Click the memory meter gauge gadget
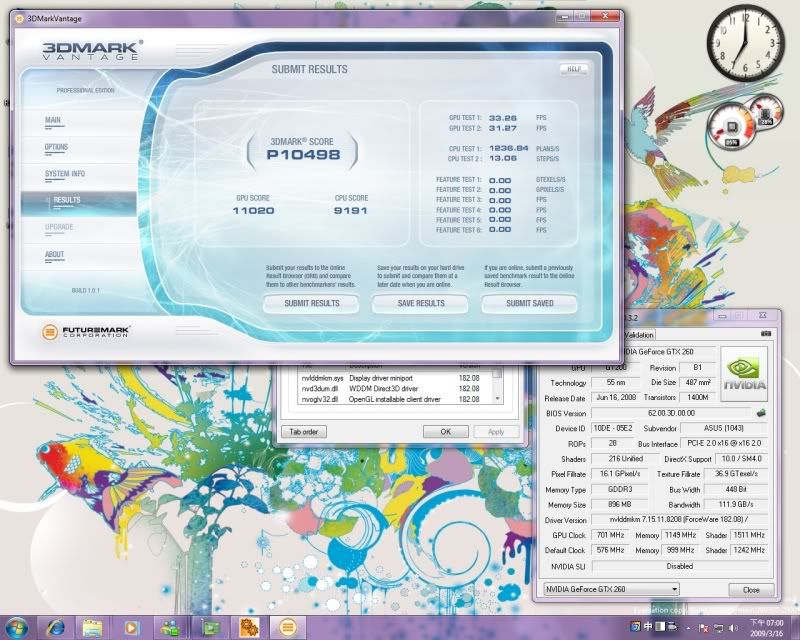 [x=766, y=112]
